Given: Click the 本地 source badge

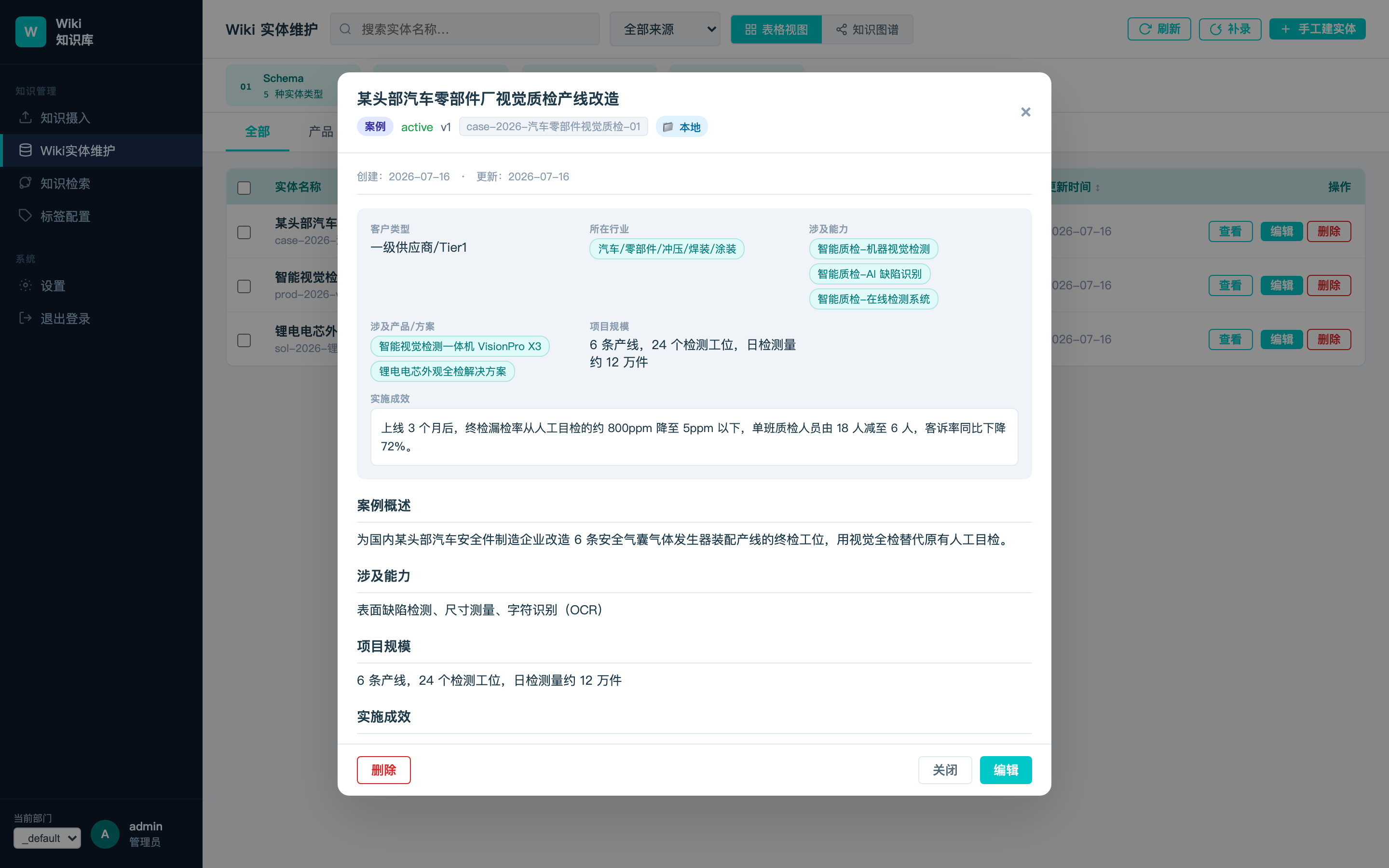Looking at the screenshot, I should tap(681, 127).
